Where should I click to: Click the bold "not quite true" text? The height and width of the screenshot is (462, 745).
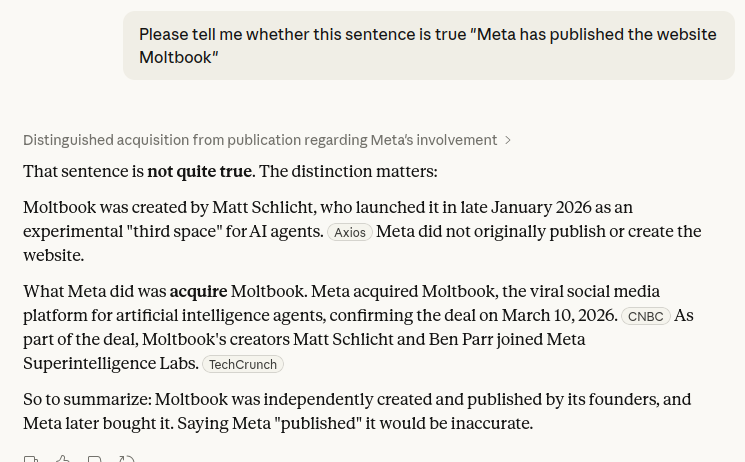coord(199,171)
